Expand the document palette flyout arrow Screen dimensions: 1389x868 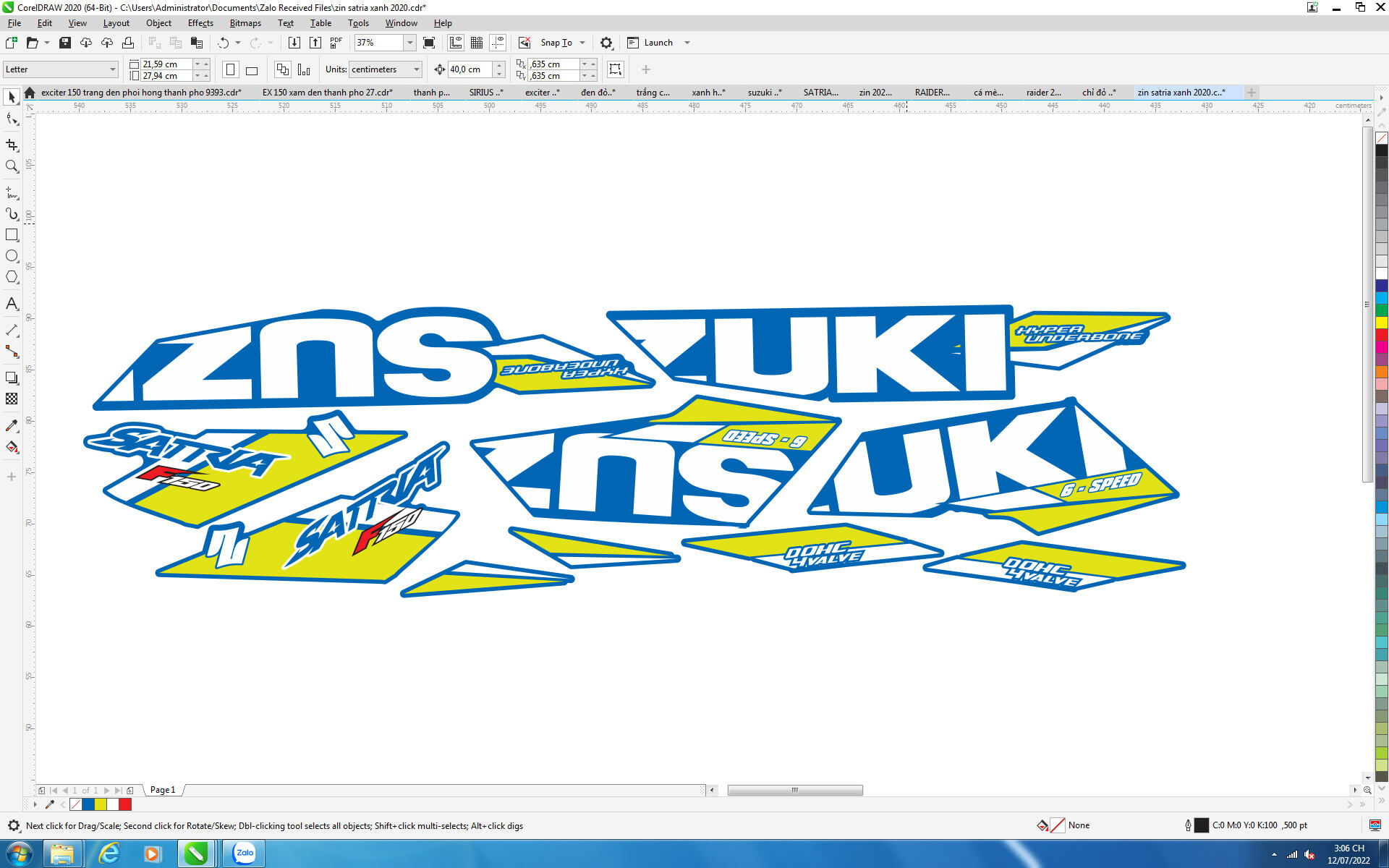coord(35,804)
